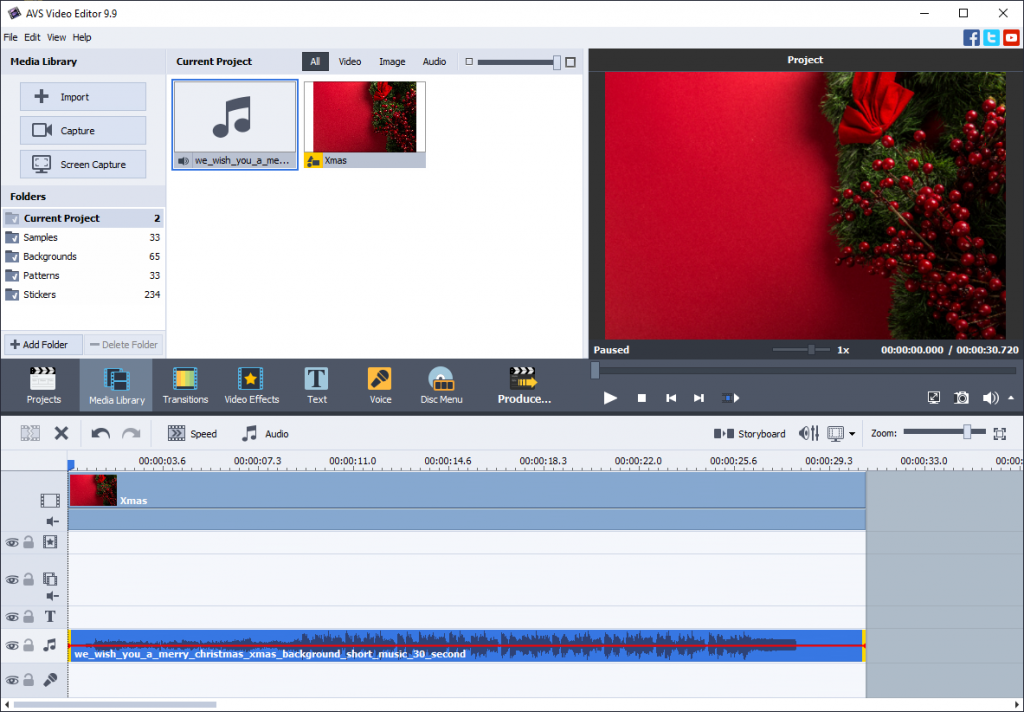Adjust the media thumbnail size slider
The height and width of the screenshot is (712, 1024).
[520, 62]
